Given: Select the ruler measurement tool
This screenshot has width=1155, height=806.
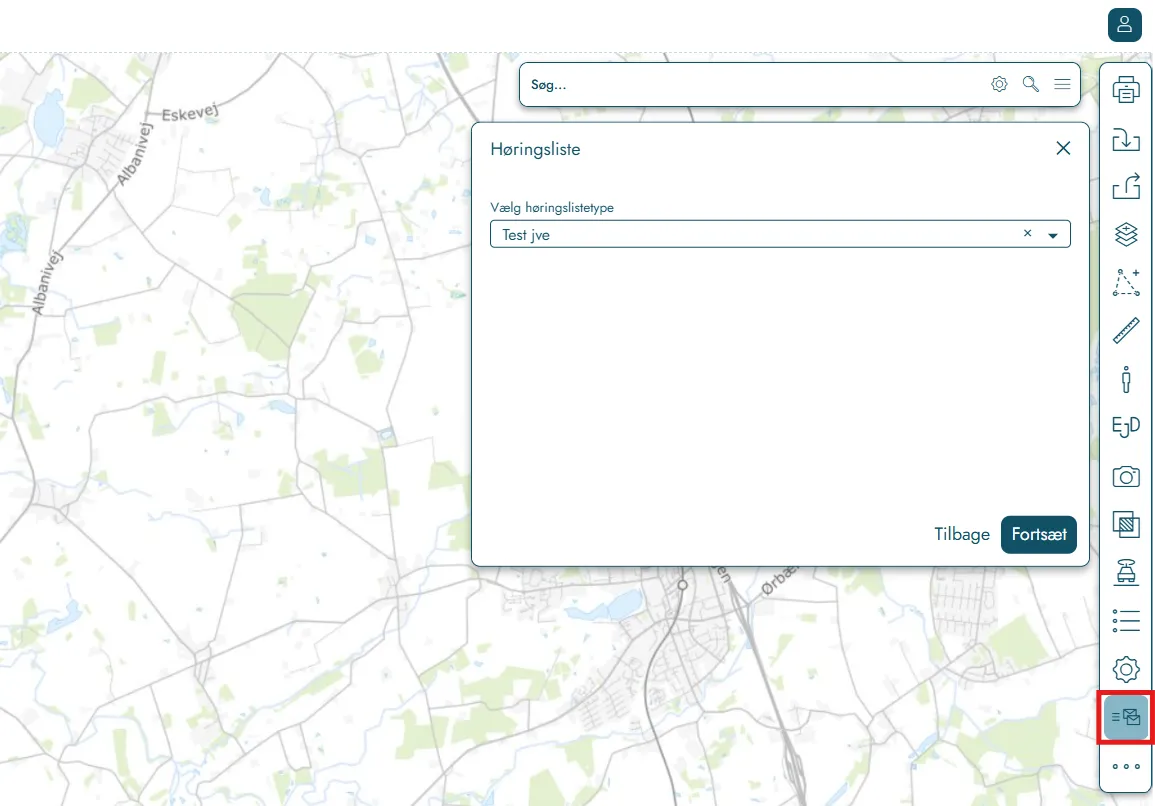Looking at the screenshot, I should 1126,331.
